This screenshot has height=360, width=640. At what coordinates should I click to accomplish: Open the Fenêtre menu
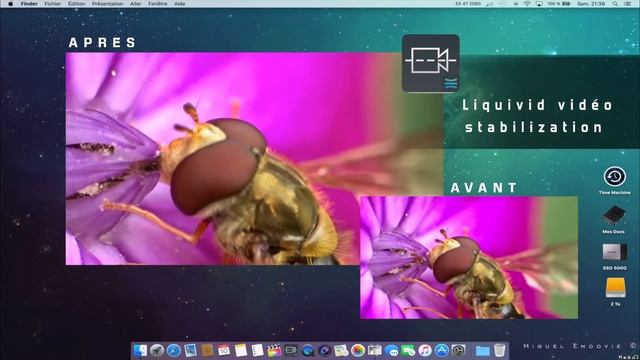pos(158,4)
